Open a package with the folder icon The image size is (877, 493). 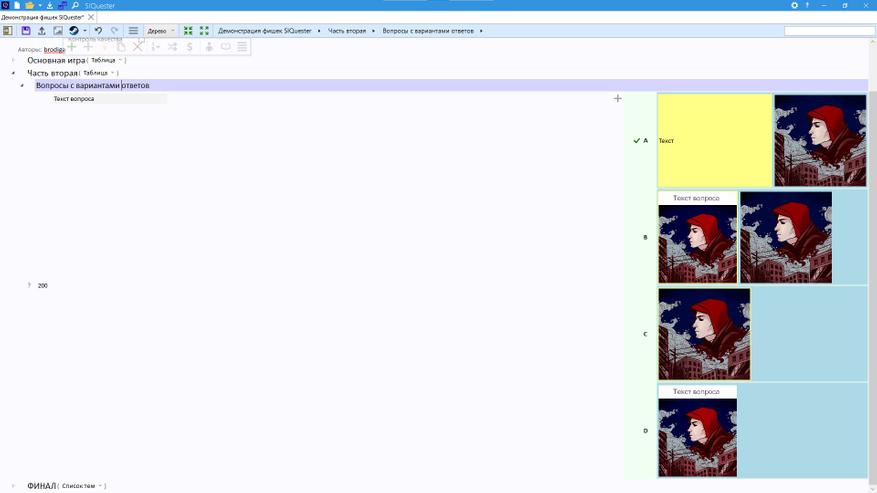(29, 5)
